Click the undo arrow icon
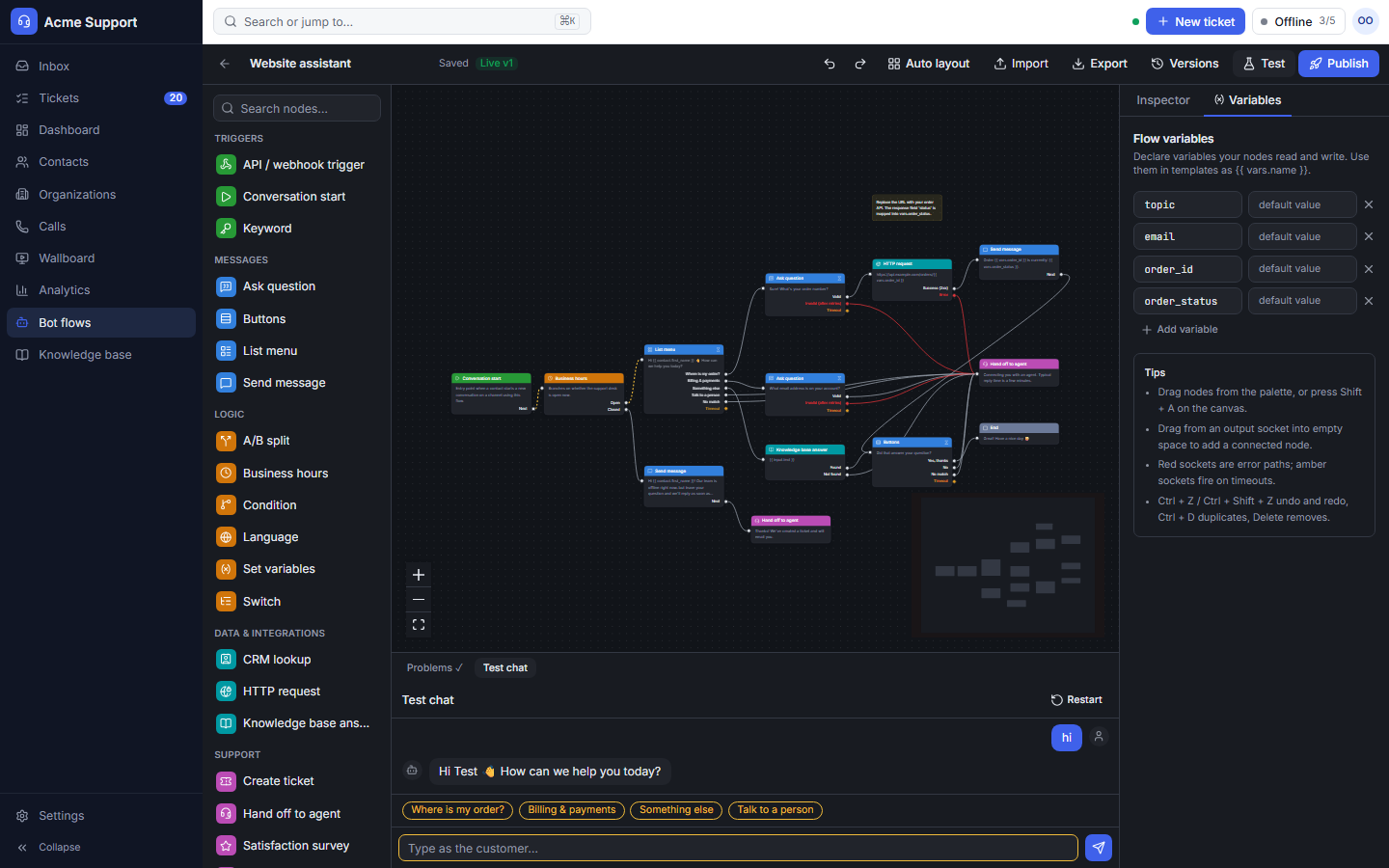Screen dimensions: 1389x868 830,64
